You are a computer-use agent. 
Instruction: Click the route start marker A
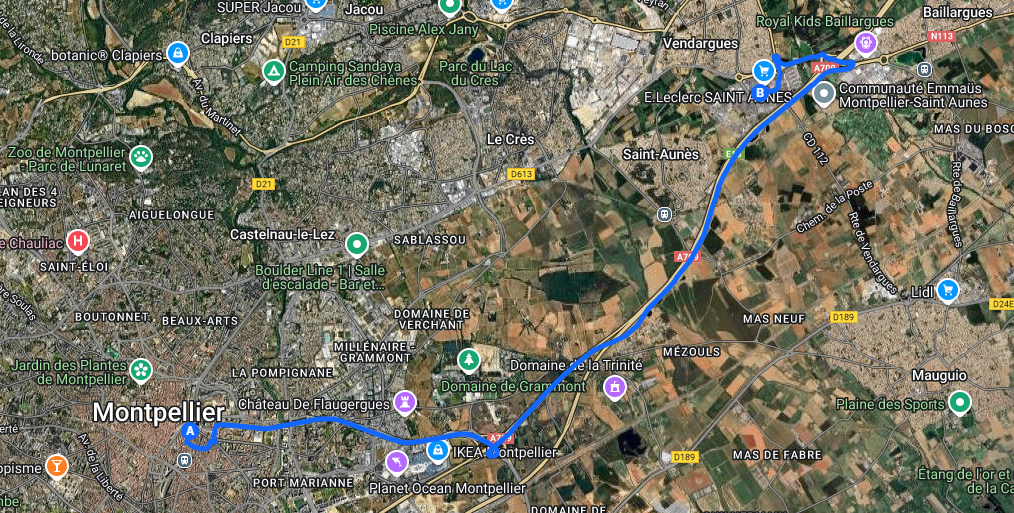[189, 430]
